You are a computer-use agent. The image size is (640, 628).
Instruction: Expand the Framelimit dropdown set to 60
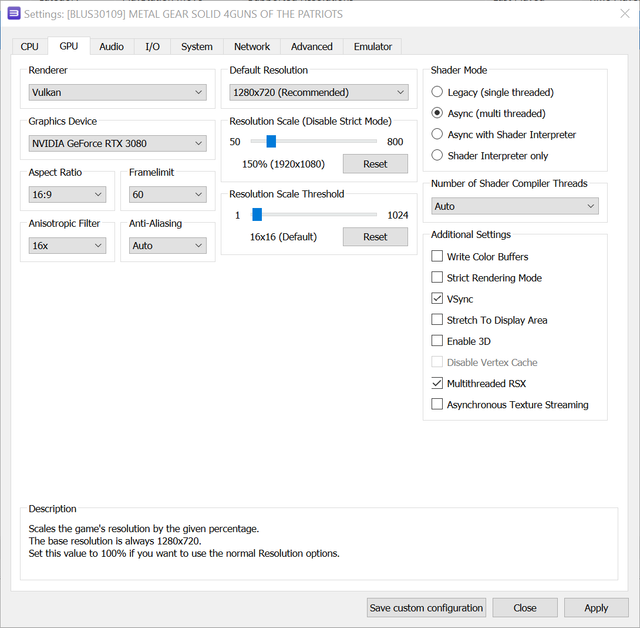pos(168,194)
